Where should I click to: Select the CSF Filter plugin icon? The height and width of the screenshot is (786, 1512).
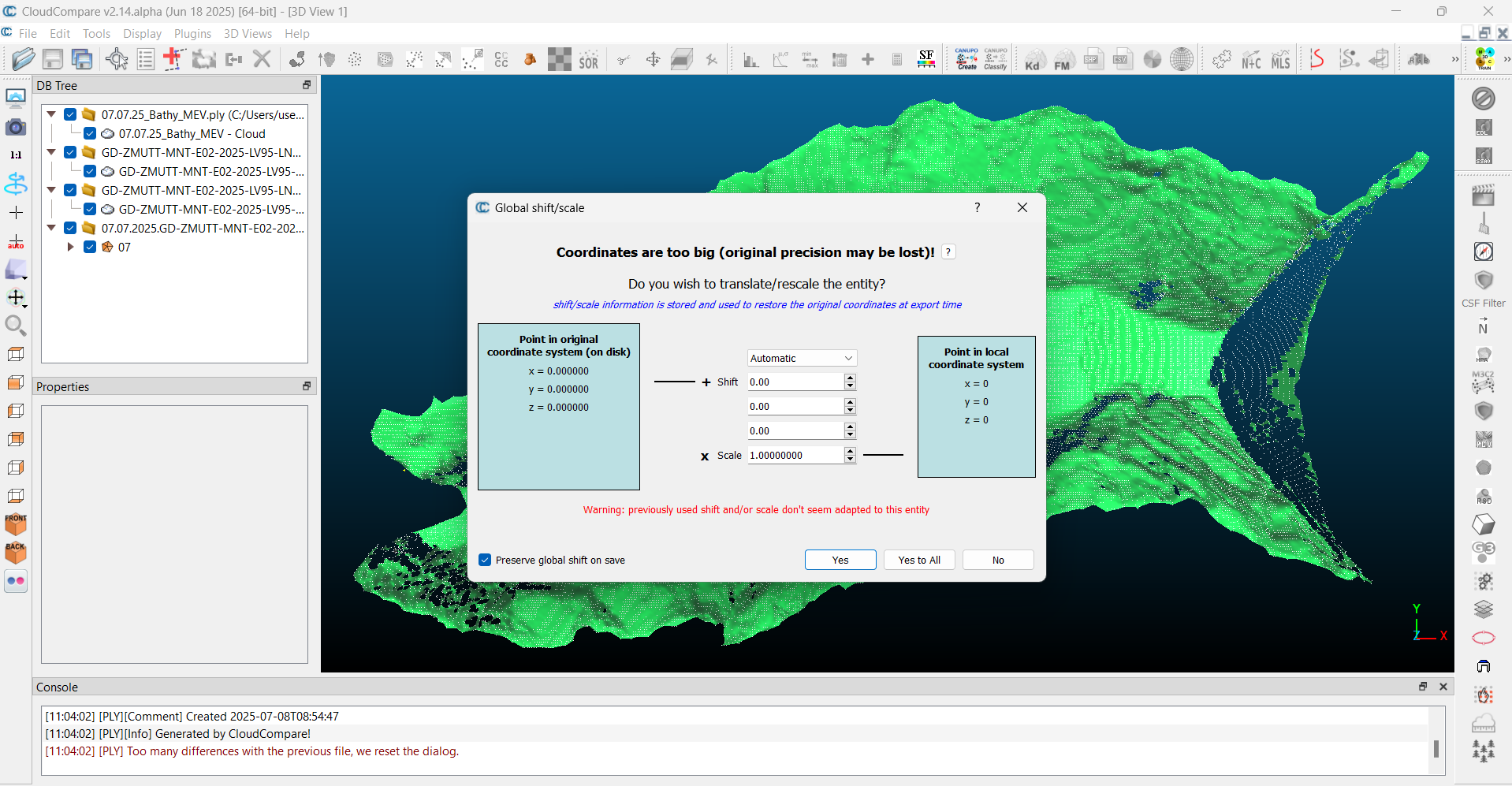click(x=1483, y=281)
